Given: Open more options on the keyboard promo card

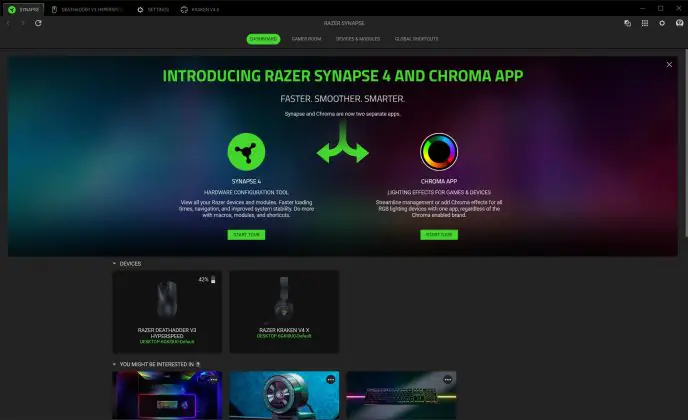Looking at the screenshot, I should click(448, 379).
